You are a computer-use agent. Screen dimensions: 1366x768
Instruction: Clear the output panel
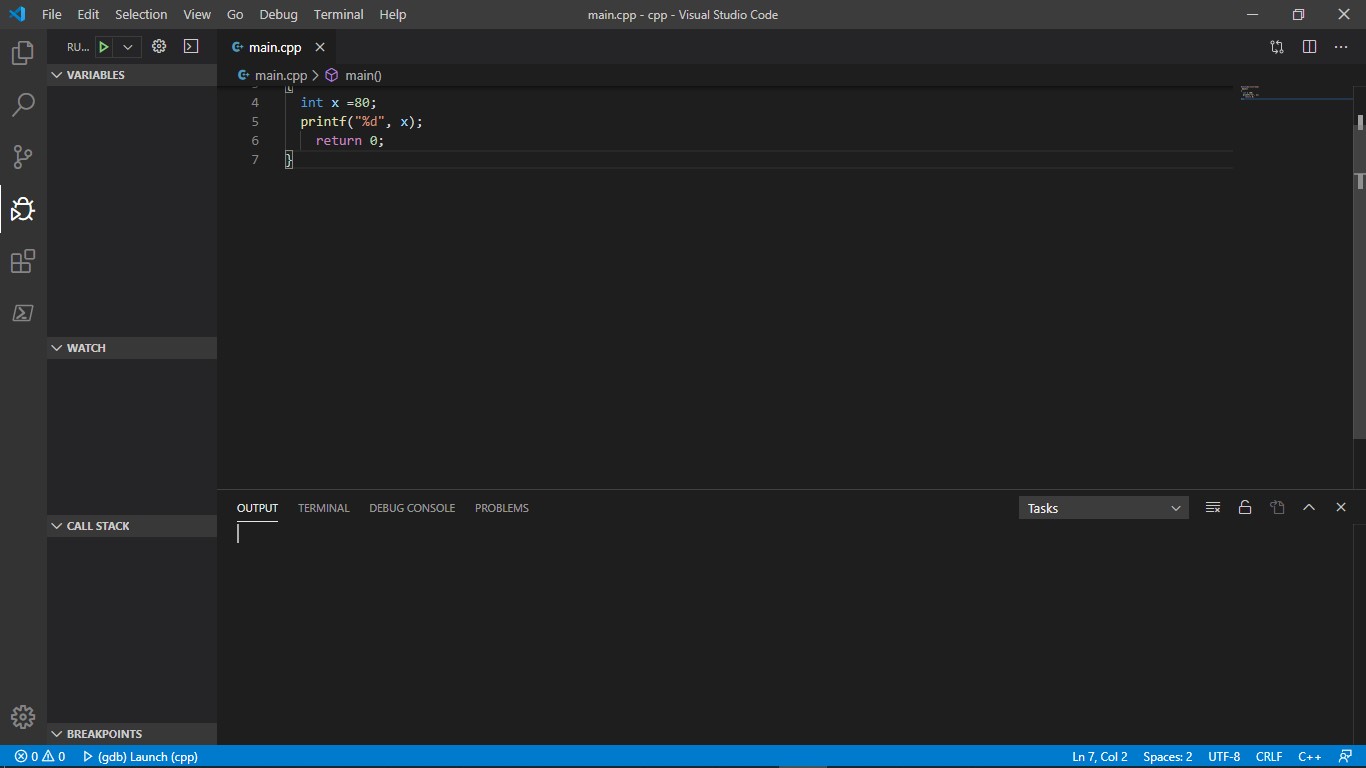point(1213,508)
